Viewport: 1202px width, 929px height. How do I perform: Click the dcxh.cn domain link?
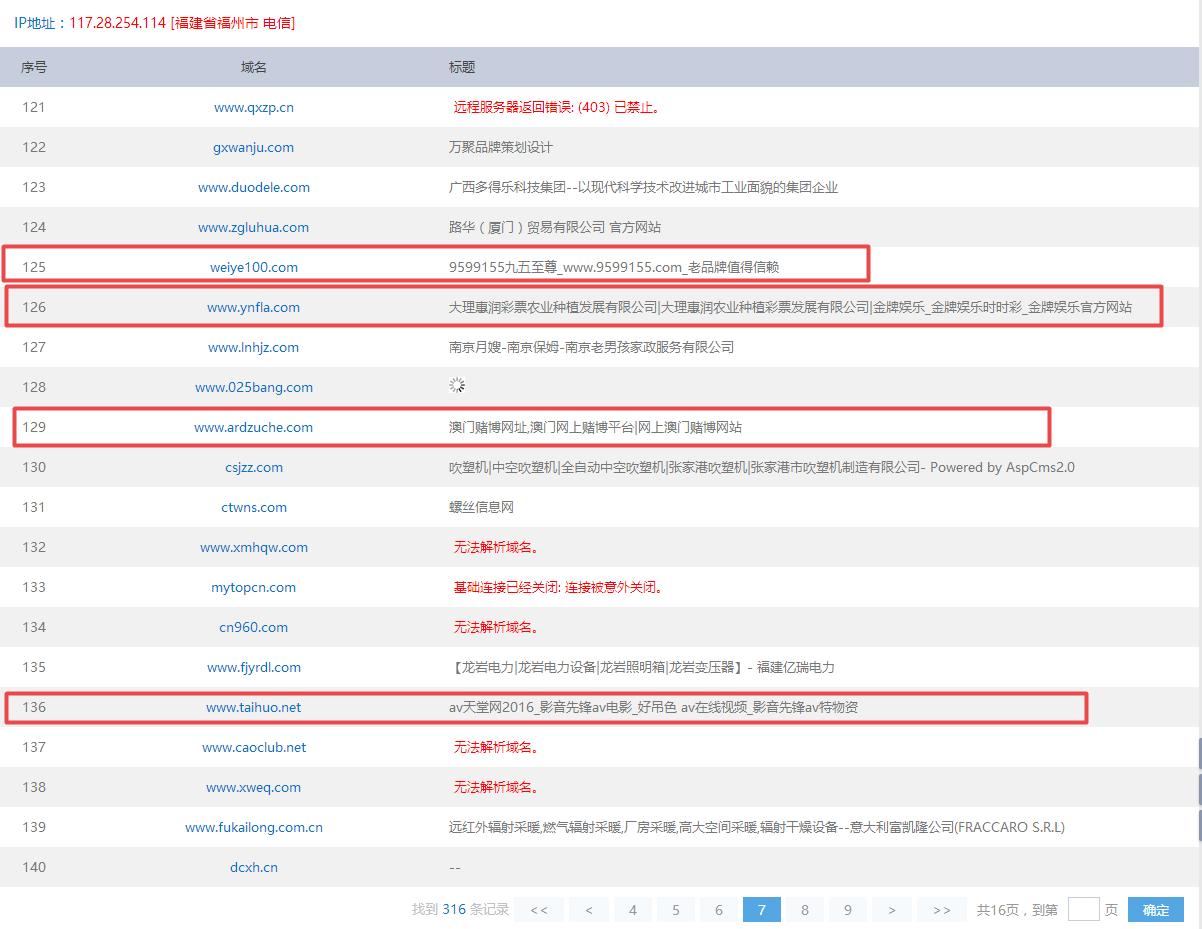[253, 867]
